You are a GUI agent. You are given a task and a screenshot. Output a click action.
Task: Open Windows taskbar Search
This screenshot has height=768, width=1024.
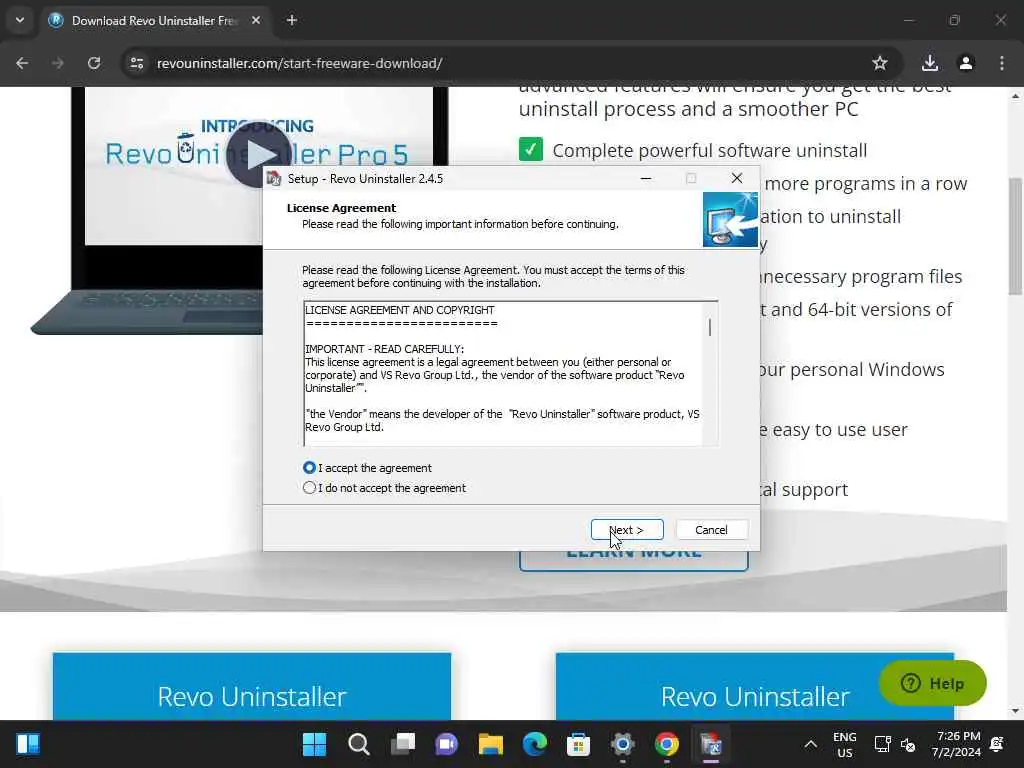point(359,744)
